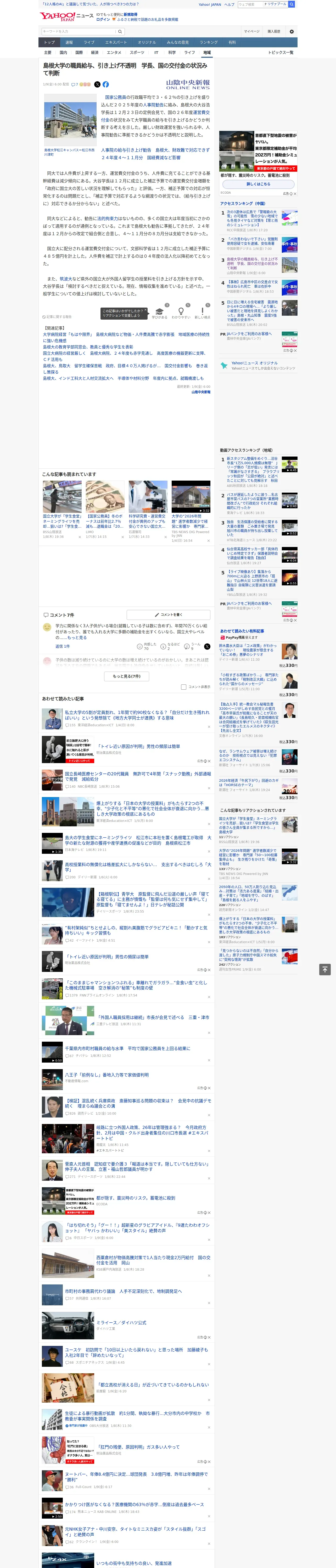Share the article on X

point(97,85)
